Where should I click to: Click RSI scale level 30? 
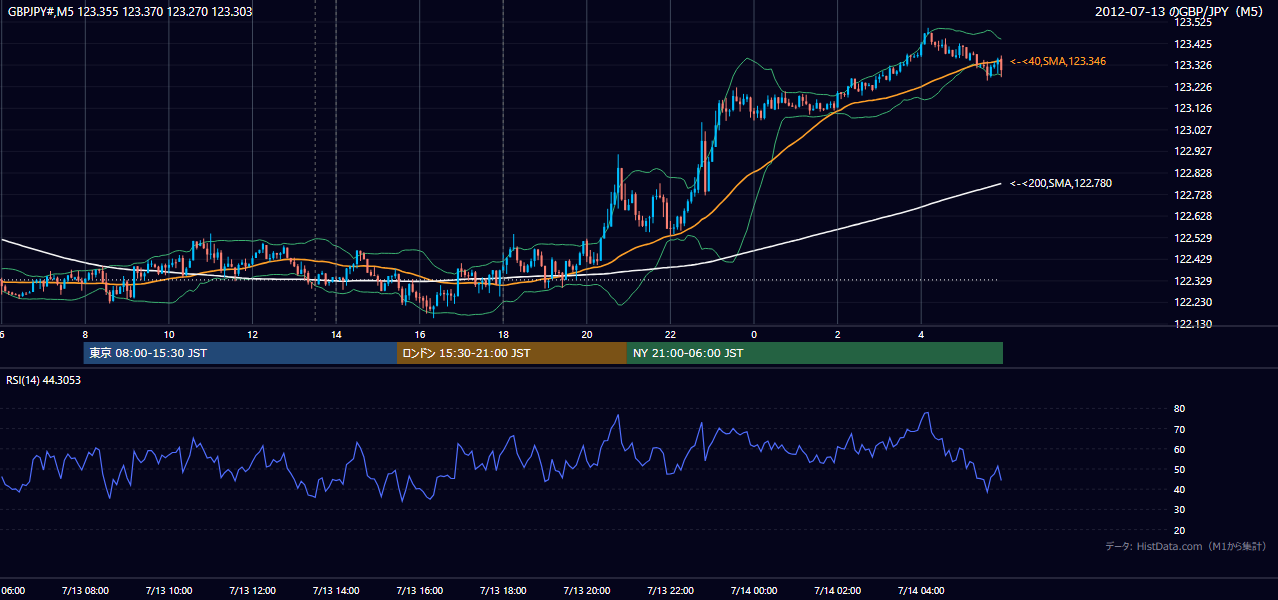[1179, 510]
